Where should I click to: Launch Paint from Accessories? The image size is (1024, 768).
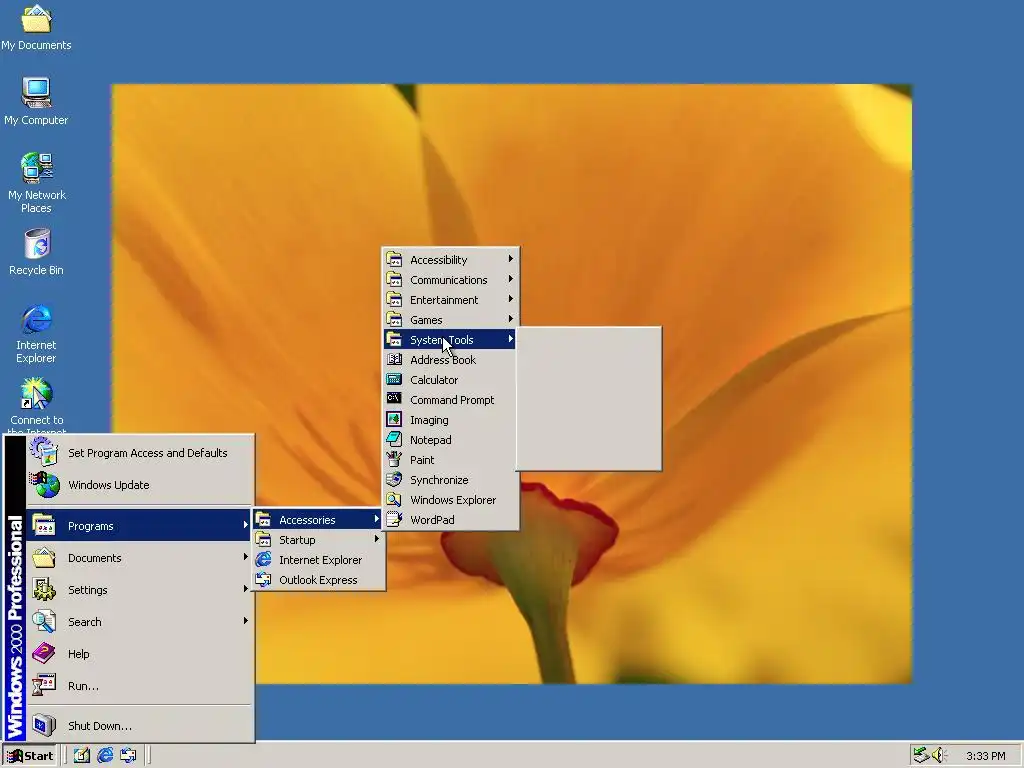(x=451, y=460)
